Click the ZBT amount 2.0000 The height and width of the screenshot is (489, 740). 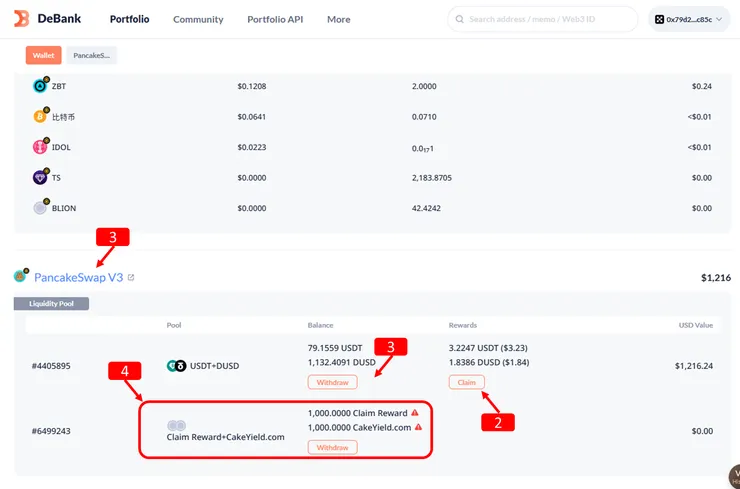pos(424,86)
